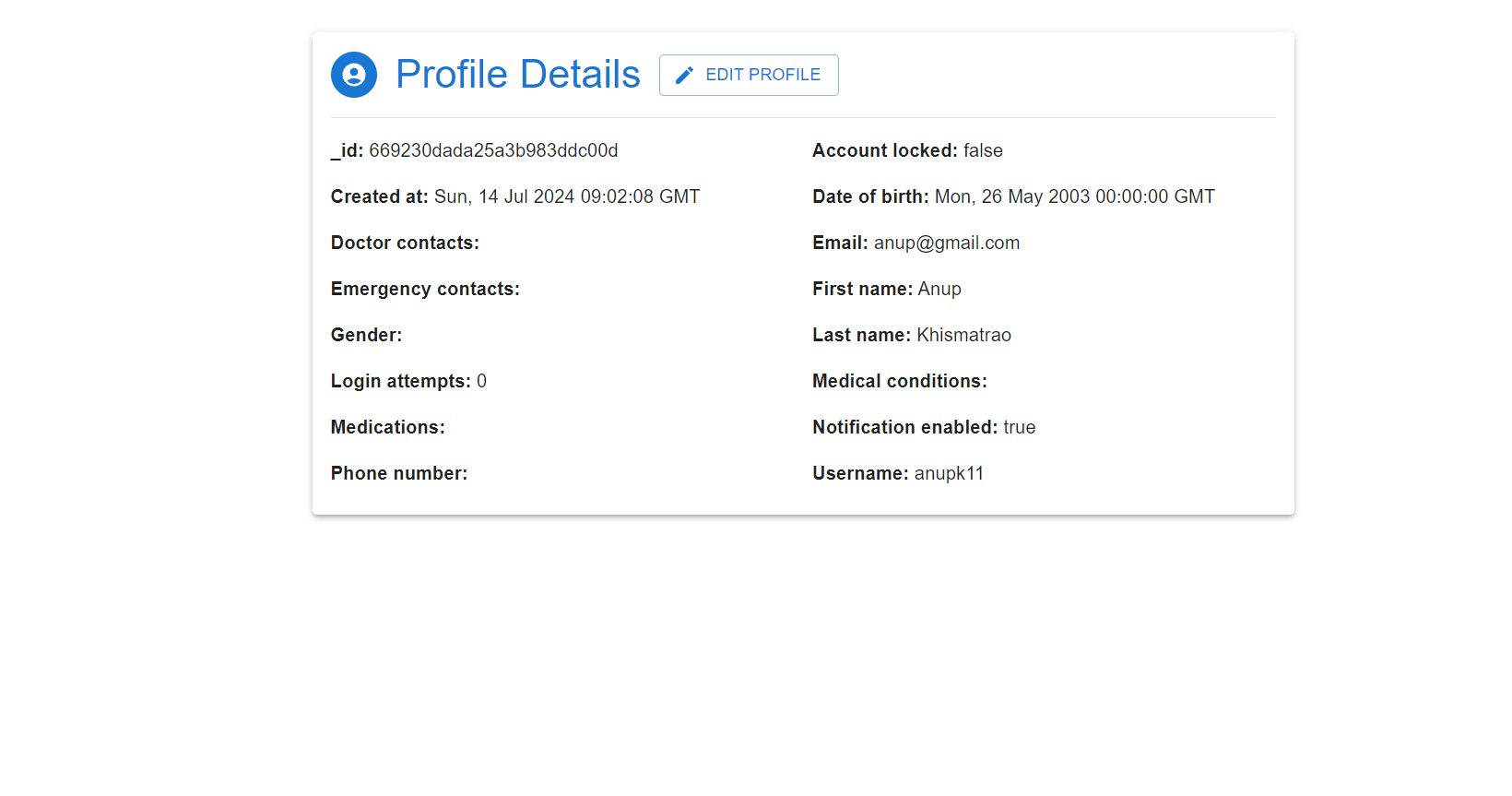The width and height of the screenshot is (1512, 796).
Task: Click Login attempts: 0 entry
Action: click(x=408, y=381)
